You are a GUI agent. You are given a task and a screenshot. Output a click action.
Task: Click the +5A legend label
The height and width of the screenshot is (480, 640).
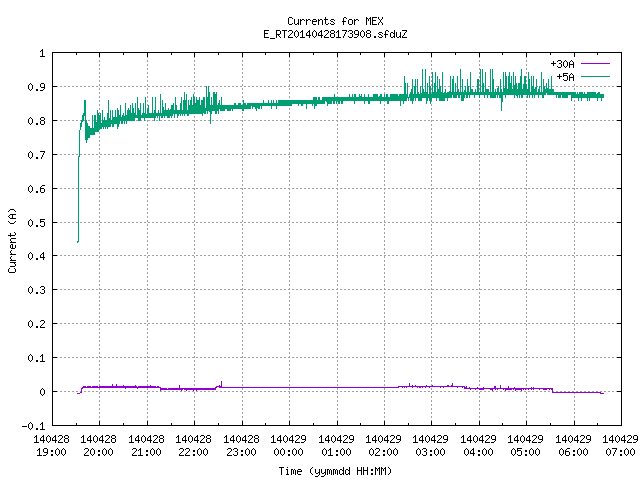pos(565,77)
